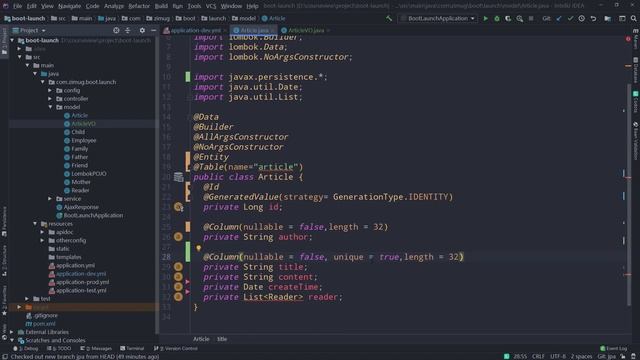Click the red error indicator atop editor
Viewport: 640px width, 360px height.
pos(628,39)
